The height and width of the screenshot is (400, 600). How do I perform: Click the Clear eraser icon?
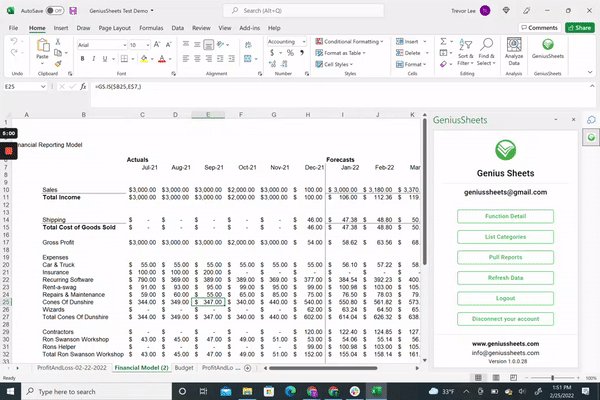[x=443, y=64]
